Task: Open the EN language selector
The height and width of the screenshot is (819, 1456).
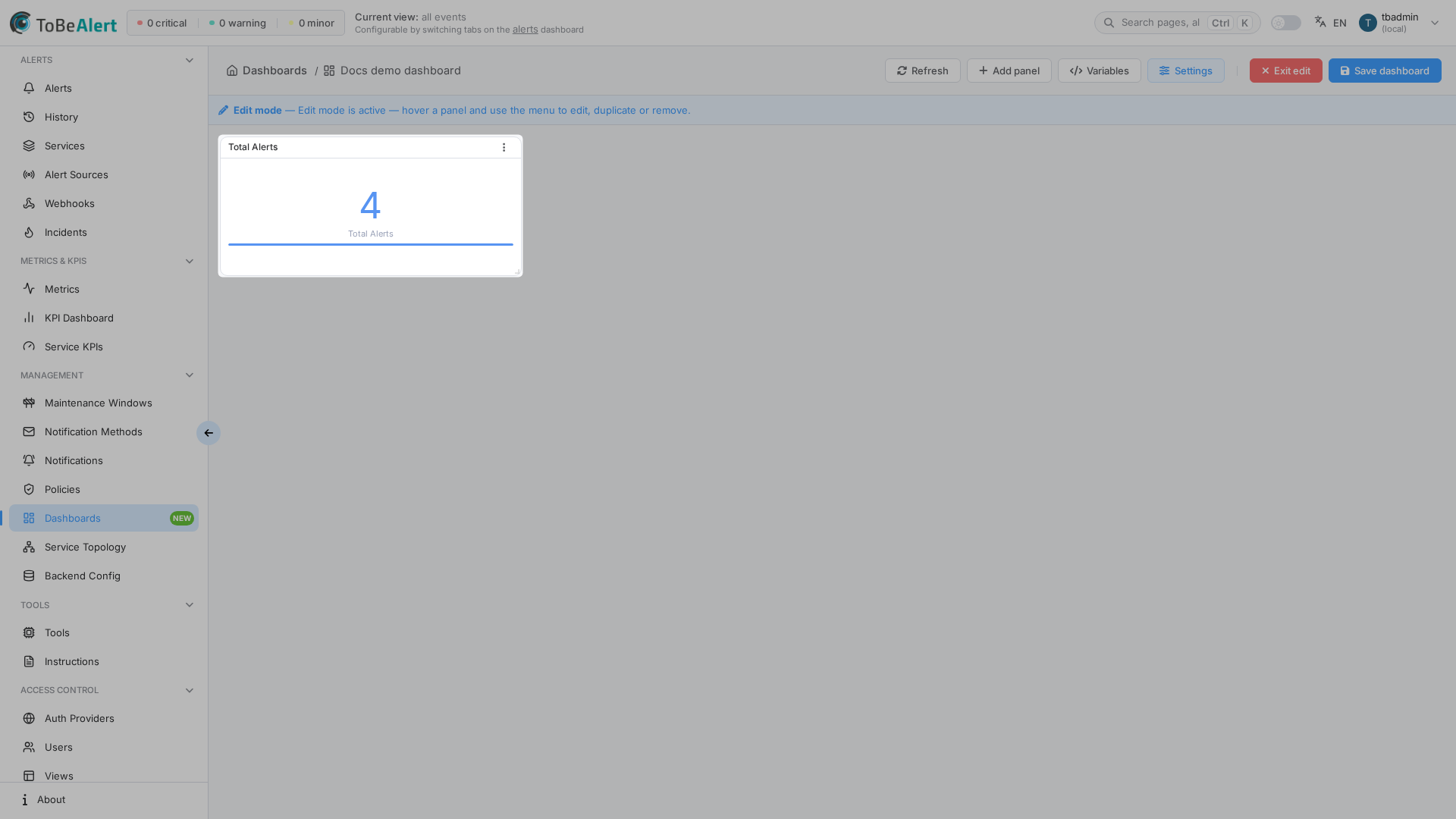Action: click(x=1331, y=23)
